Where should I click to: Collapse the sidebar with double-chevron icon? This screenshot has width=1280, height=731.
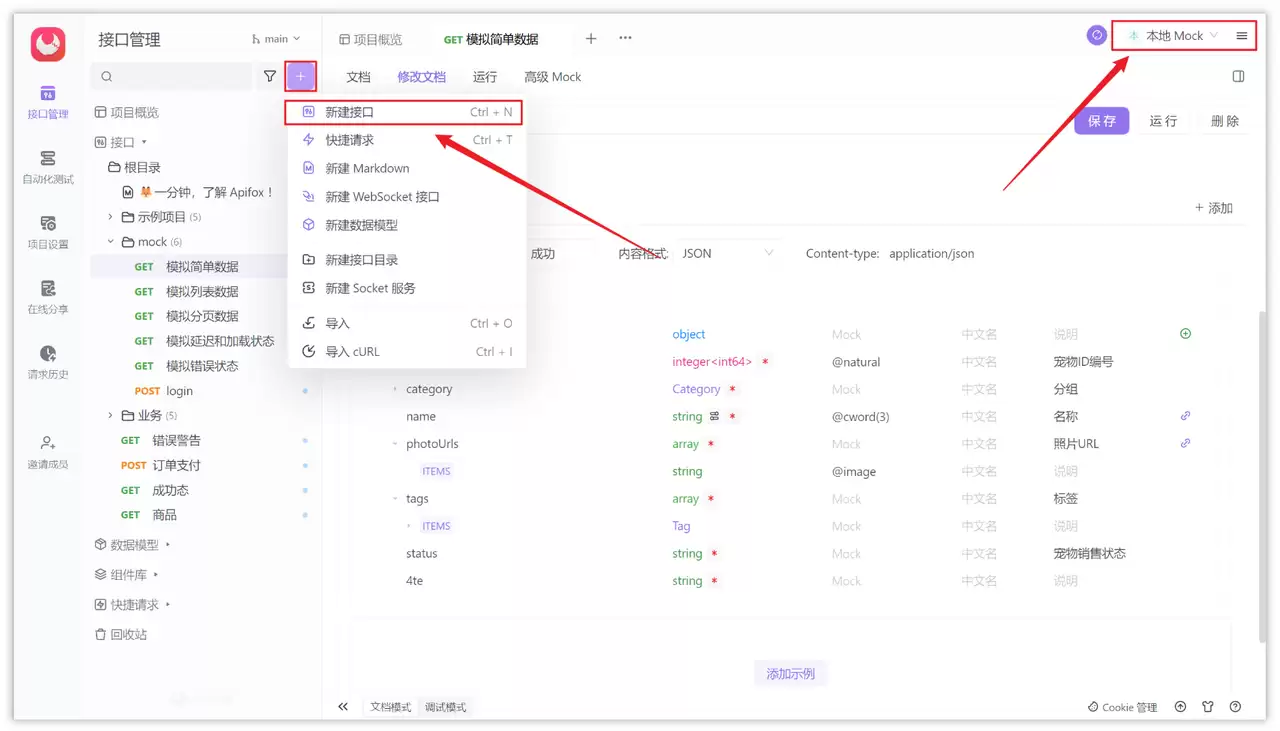coord(343,706)
